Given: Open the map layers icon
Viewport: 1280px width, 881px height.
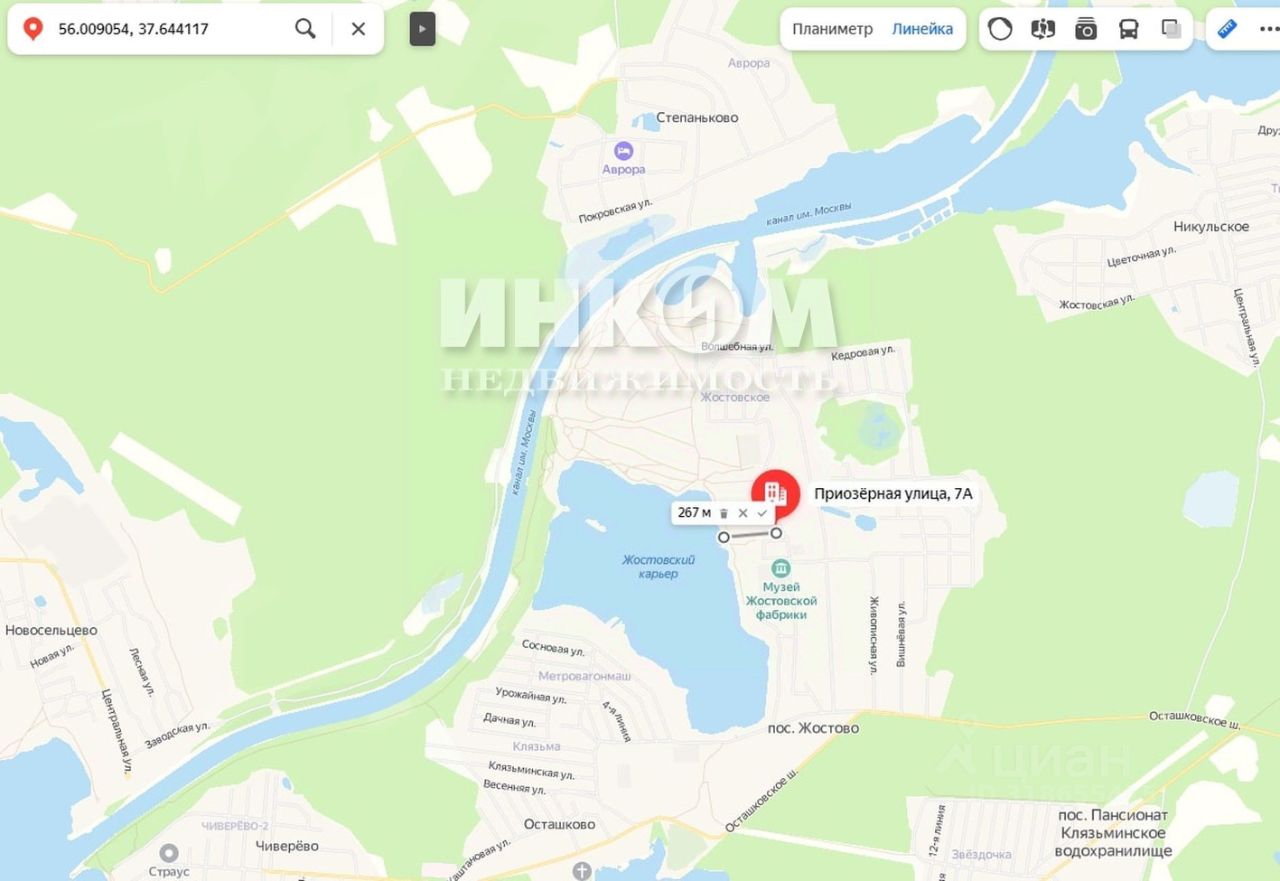Looking at the screenshot, I should pos(1172,29).
